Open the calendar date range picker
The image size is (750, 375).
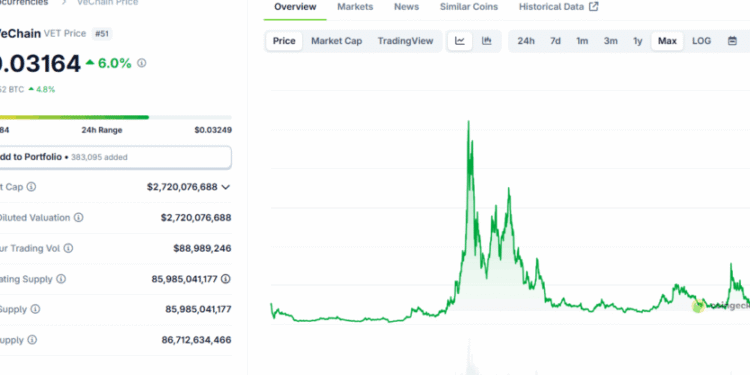pyautogui.click(x=732, y=41)
